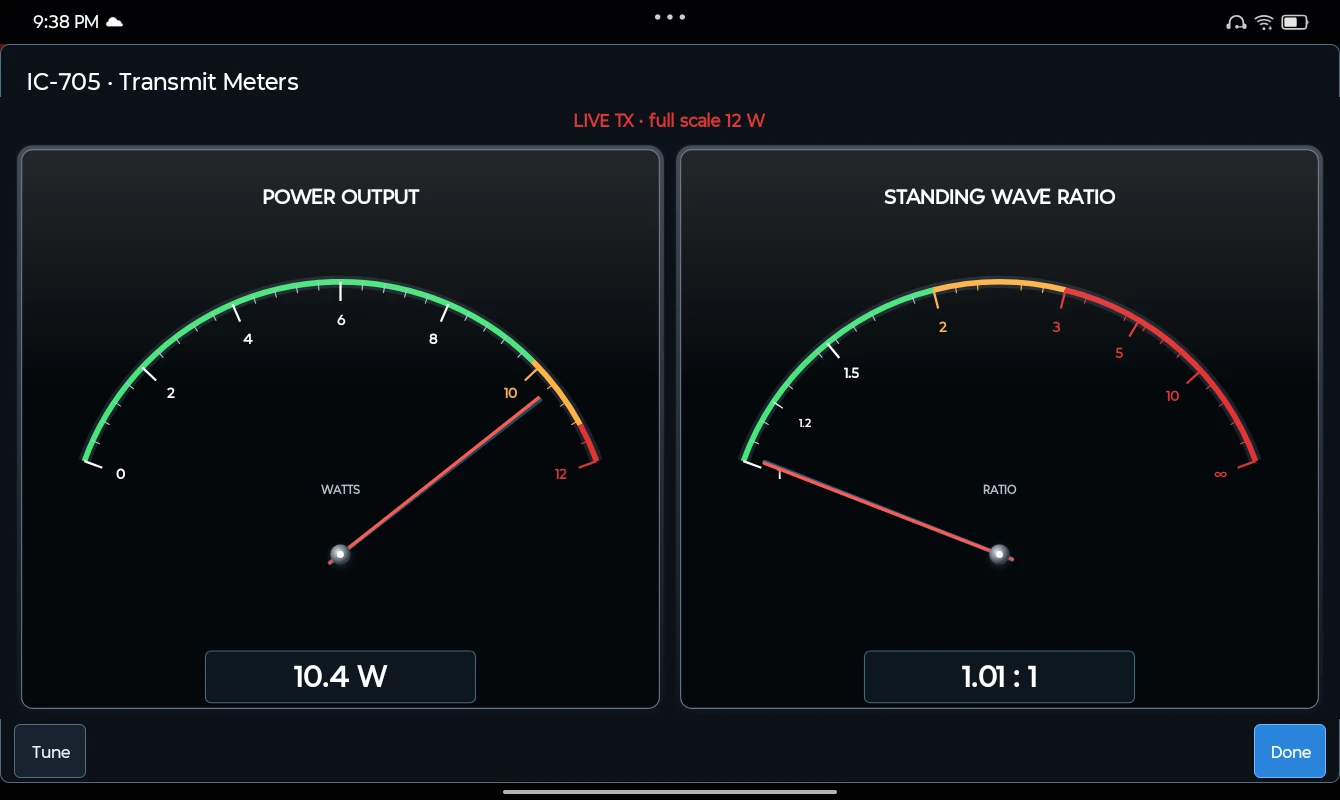This screenshot has height=800, width=1340.
Task: Tap the Wi-Fi icon in status bar
Action: (1264, 22)
